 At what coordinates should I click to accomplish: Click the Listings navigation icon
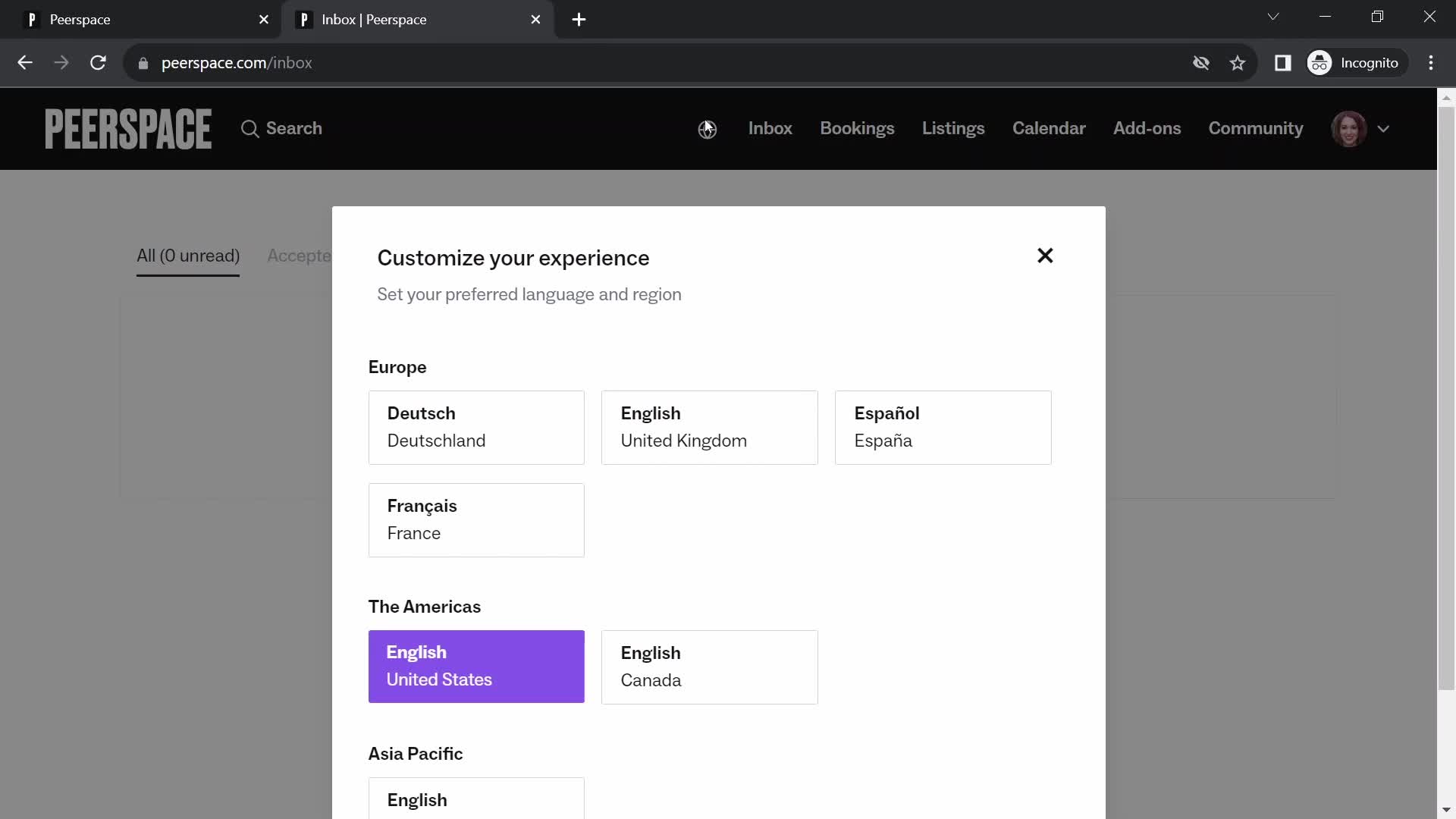click(954, 128)
